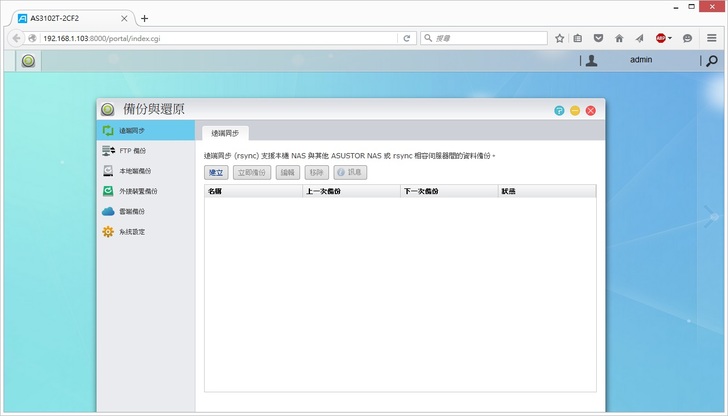
Task: Click the Firefox search input field
Action: pos(485,38)
